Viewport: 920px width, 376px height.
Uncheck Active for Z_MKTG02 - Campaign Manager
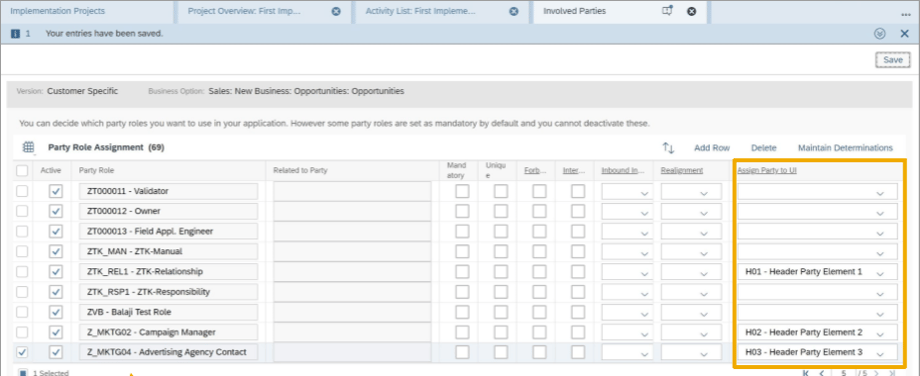click(56, 332)
